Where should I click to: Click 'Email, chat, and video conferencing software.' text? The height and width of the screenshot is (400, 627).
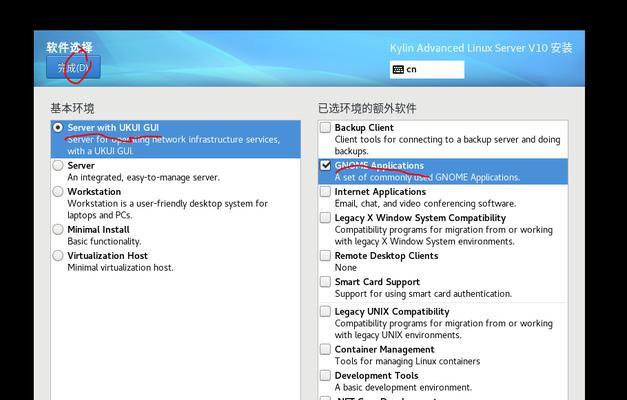[425, 204]
